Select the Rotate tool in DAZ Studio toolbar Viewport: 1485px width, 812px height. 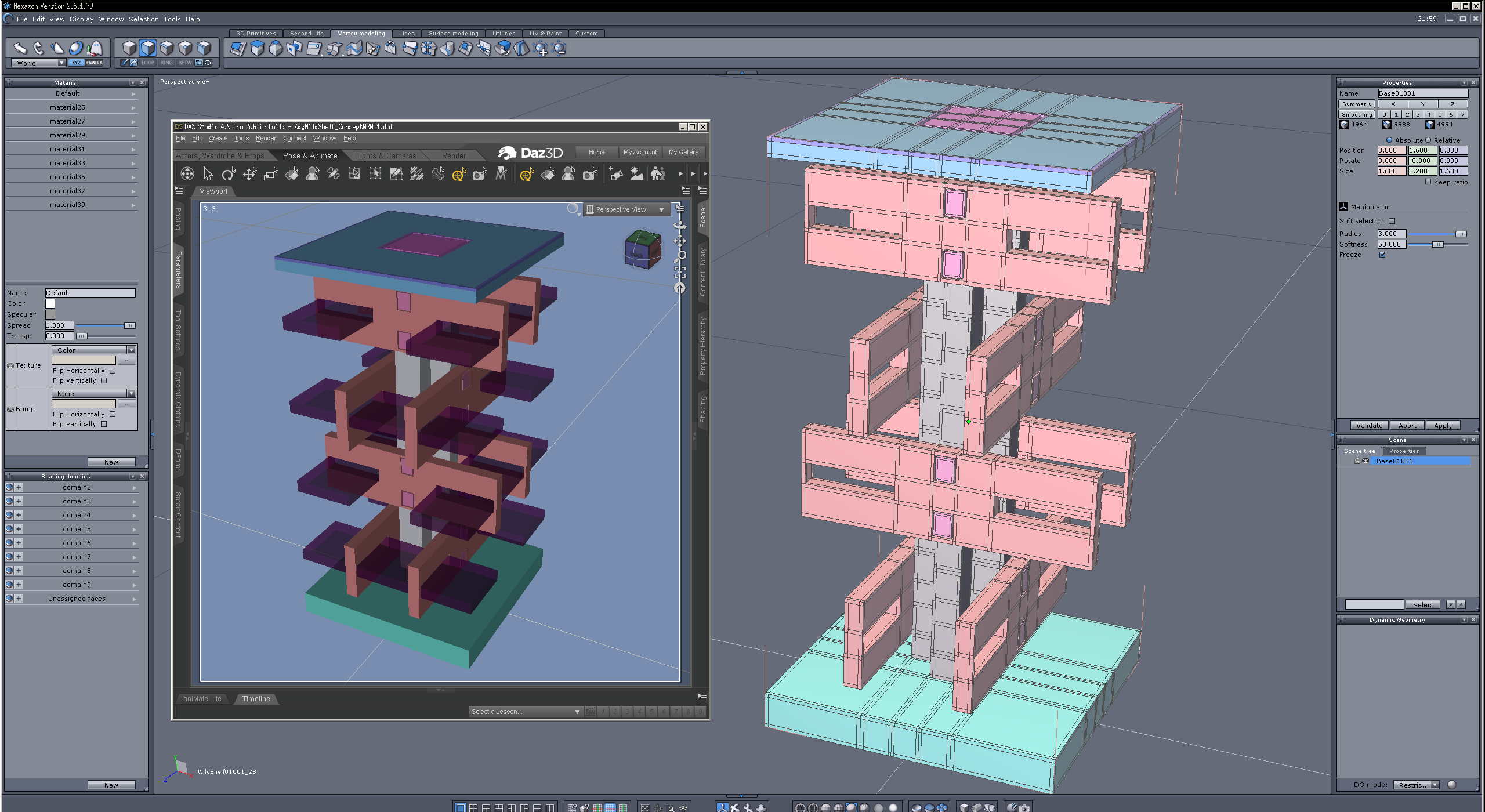(229, 173)
